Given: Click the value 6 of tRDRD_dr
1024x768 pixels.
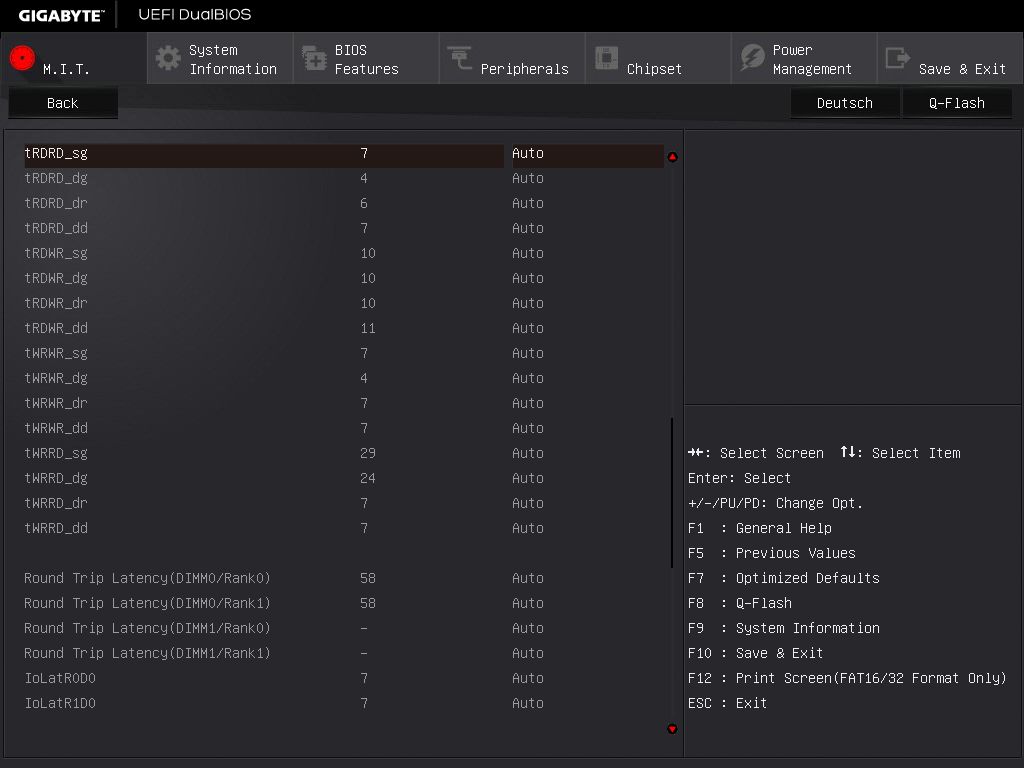Looking at the screenshot, I should (364, 203).
